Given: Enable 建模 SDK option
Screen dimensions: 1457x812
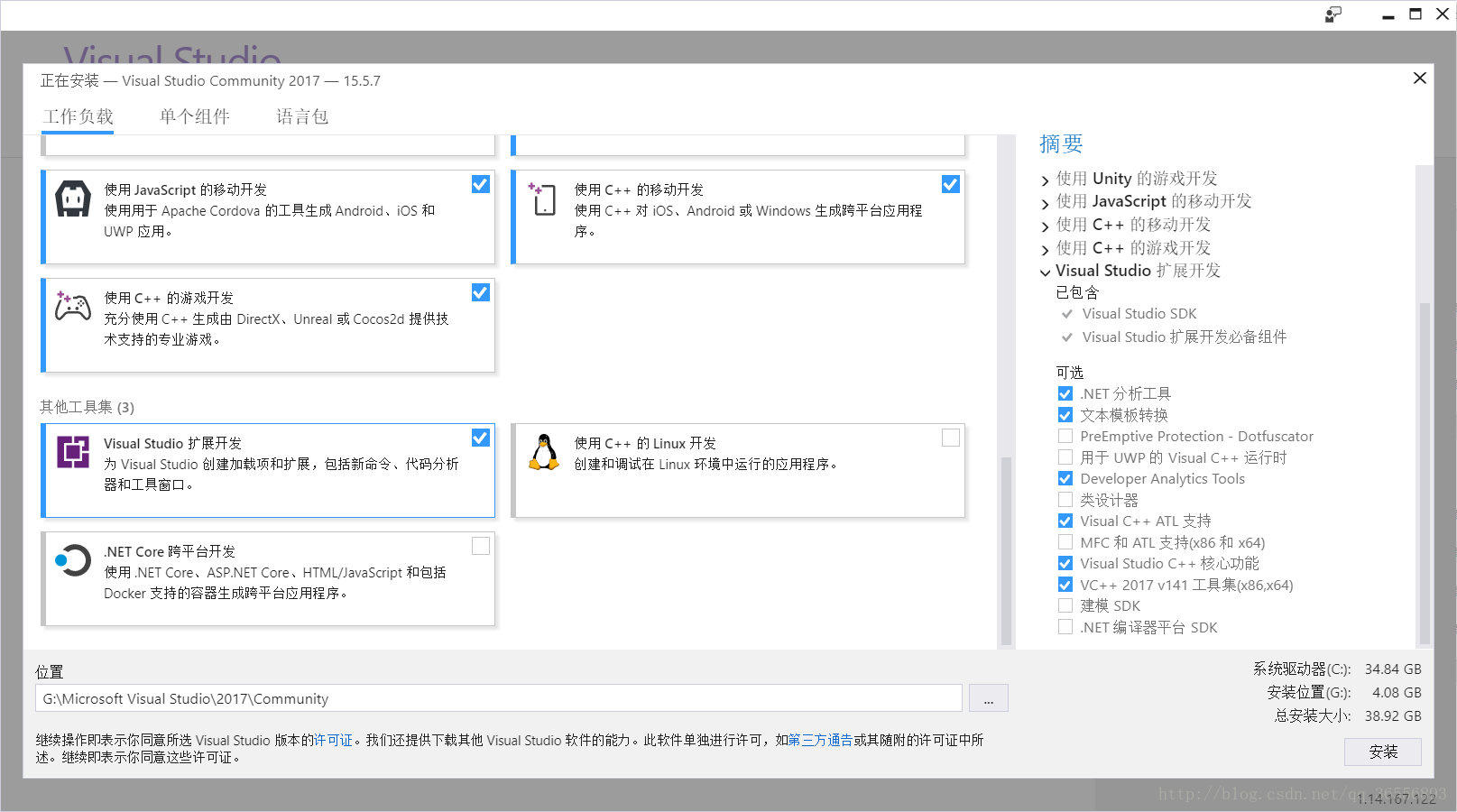Looking at the screenshot, I should 1065,605.
